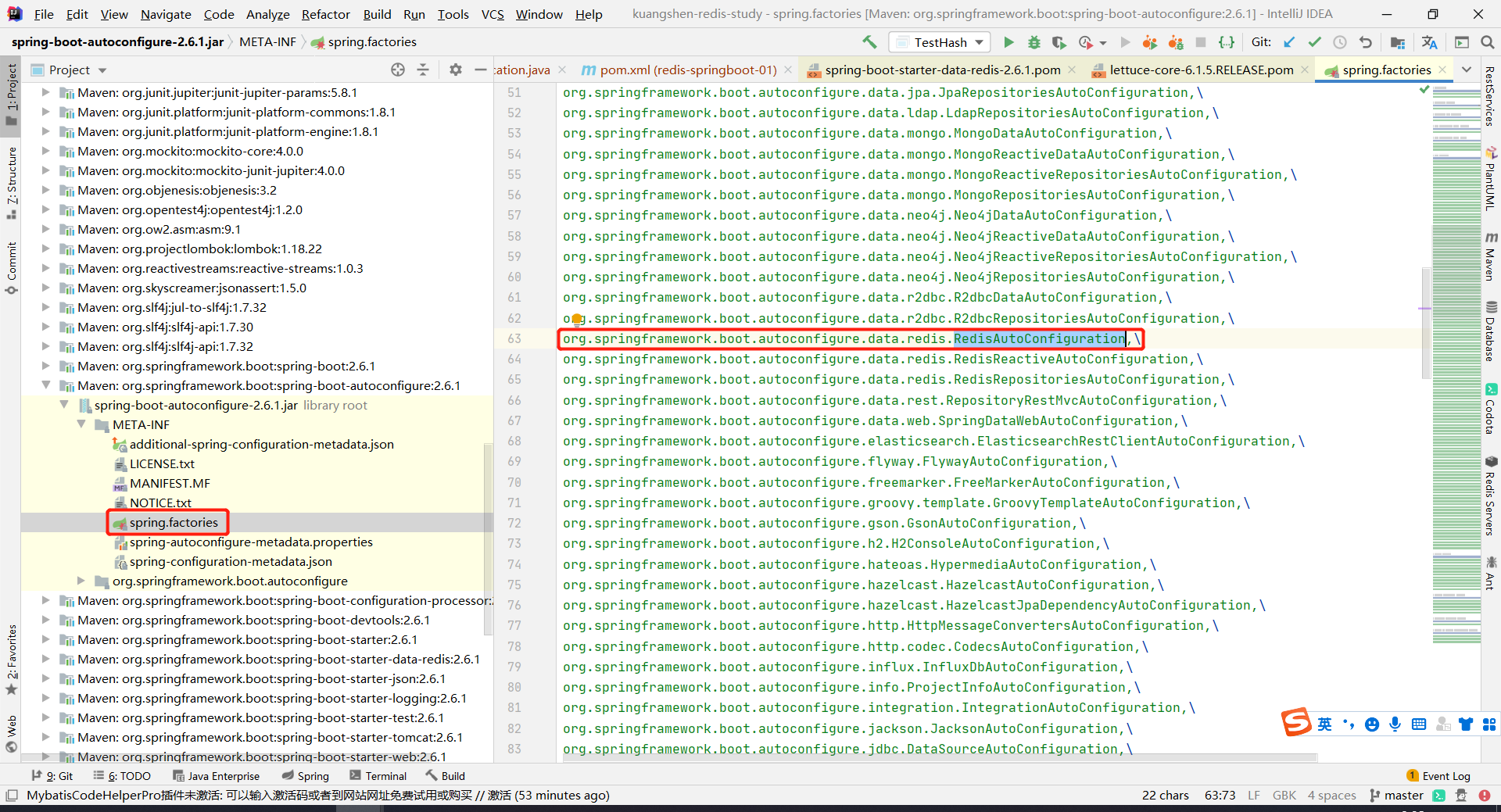Image resolution: width=1501 pixels, height=812 pixels.
Task: Click the Sogou microphone voice input icon
Action: 1395,724
